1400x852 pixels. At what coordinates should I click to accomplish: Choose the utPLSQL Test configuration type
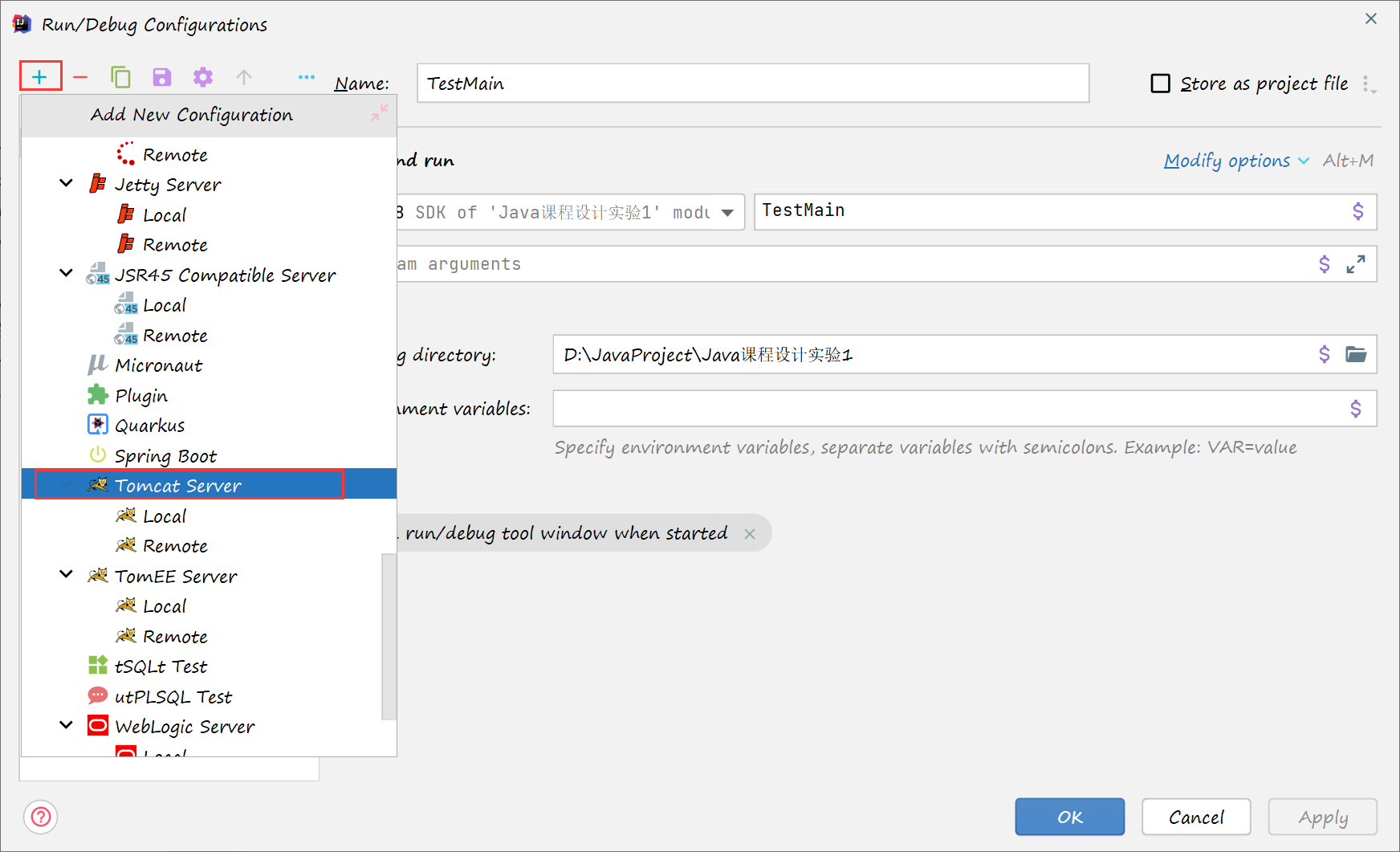[x=209, y=697]
